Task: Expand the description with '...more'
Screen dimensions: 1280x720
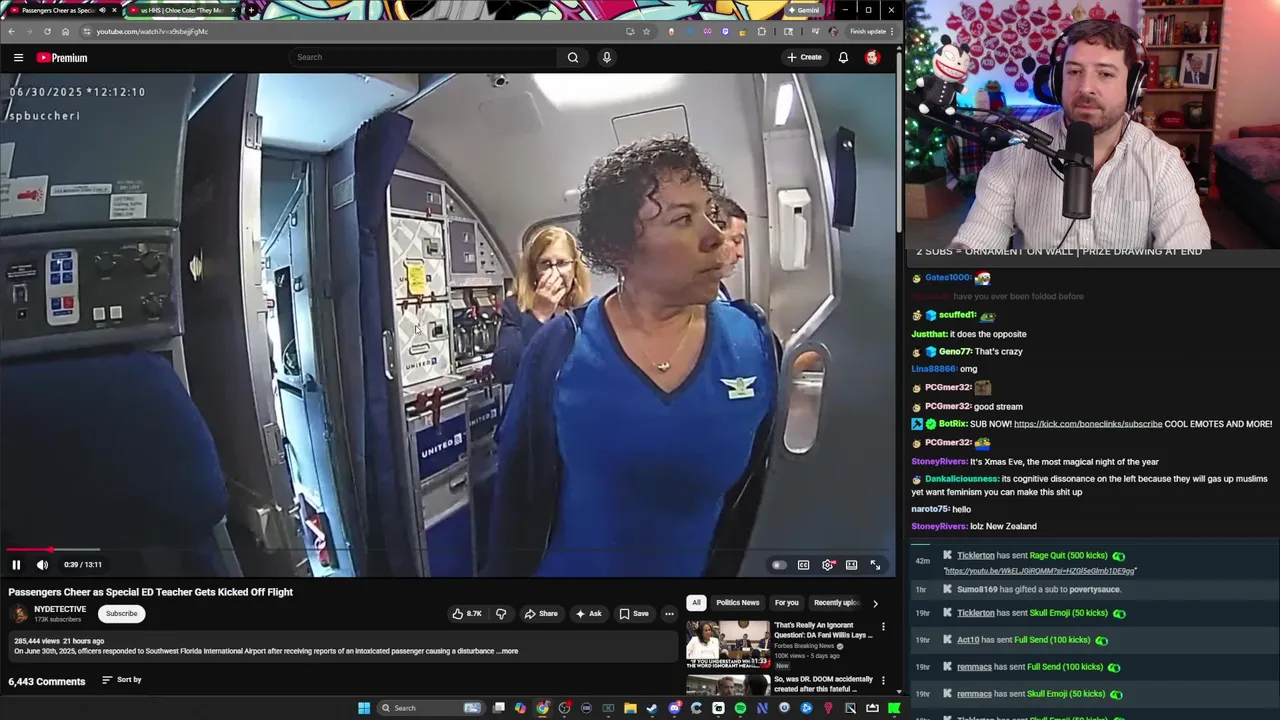Action: pyautogui.click(x=507, y=651)
